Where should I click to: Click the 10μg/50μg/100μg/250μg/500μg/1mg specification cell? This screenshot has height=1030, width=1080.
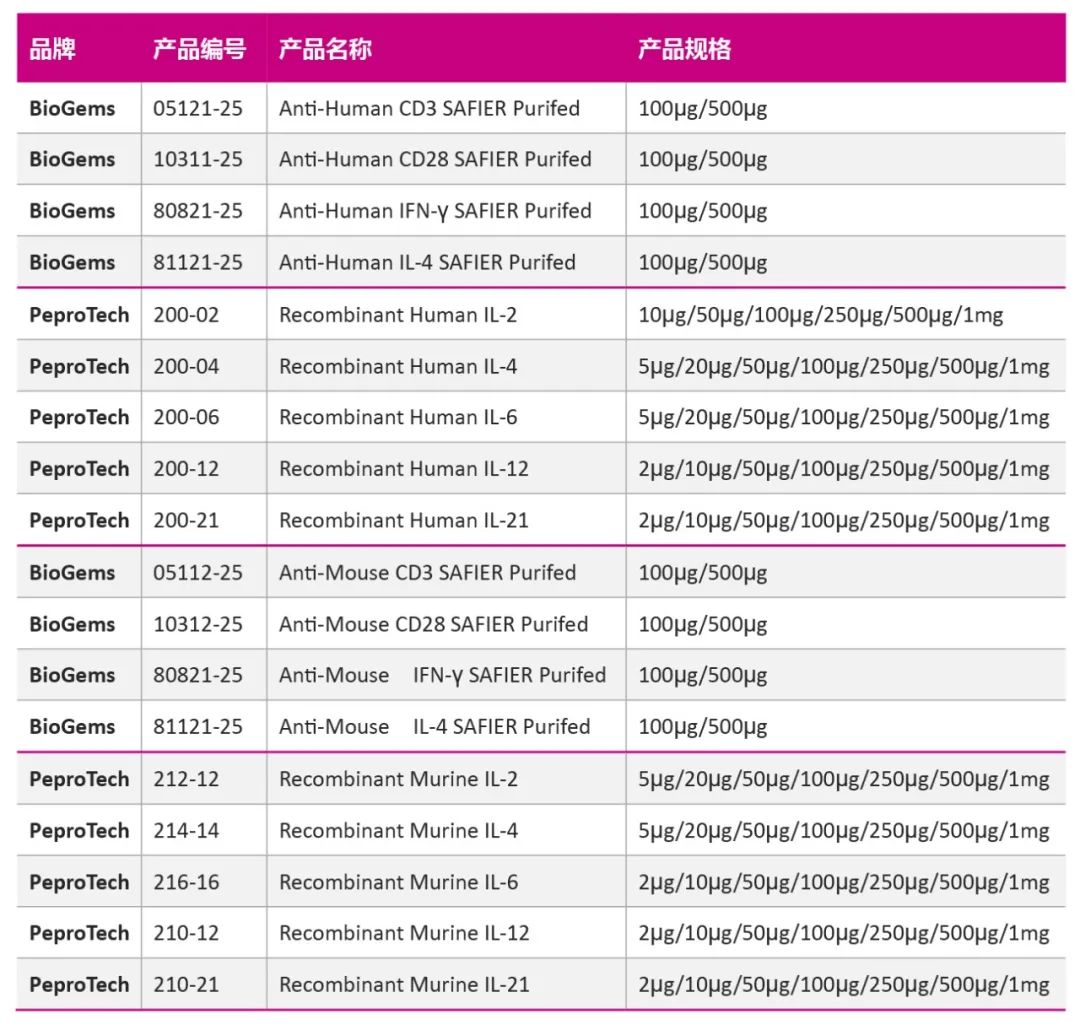click(821, 315)
